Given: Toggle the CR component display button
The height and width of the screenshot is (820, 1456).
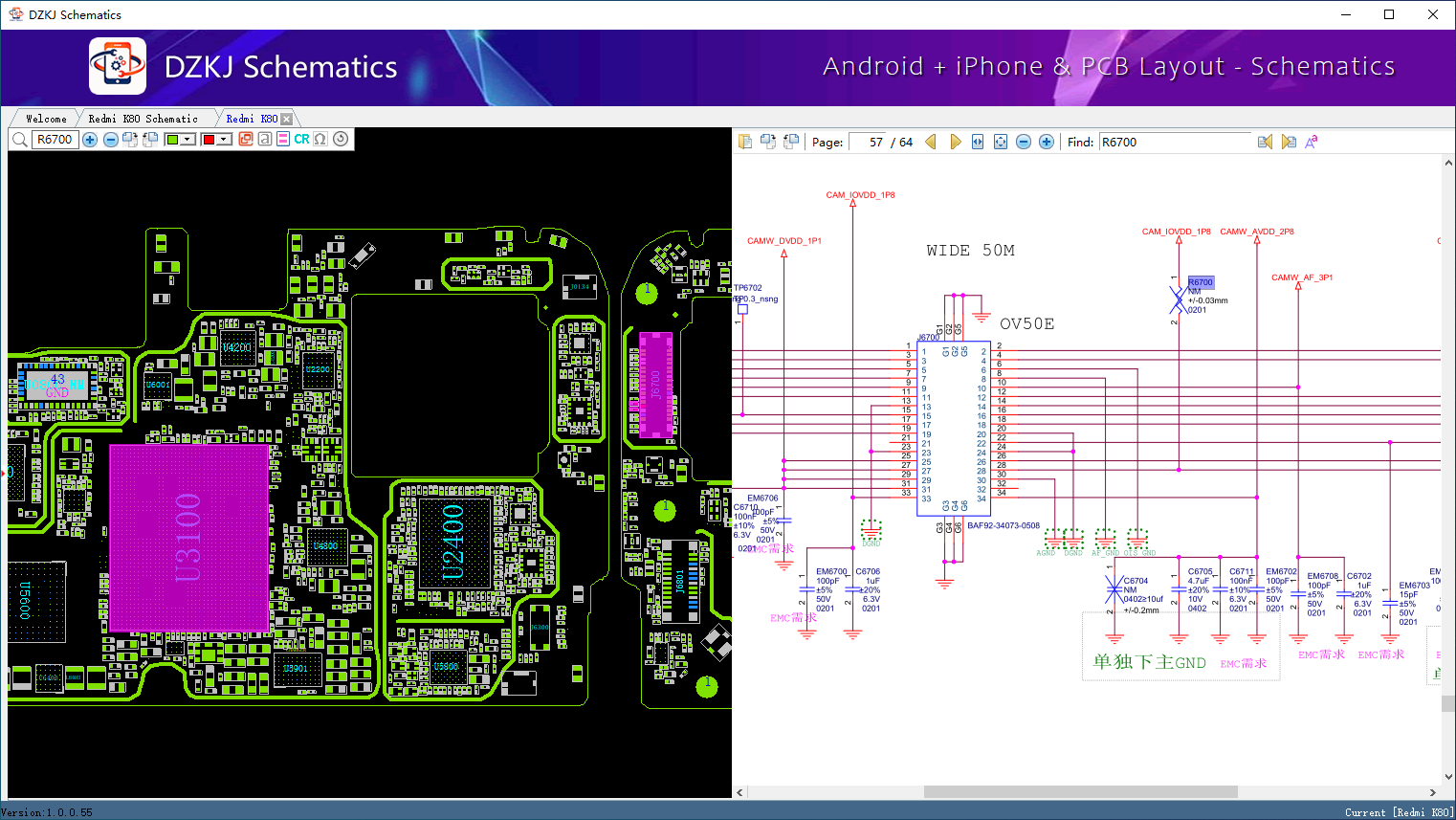Looking at the screenshot, I should tap(301, 140).
